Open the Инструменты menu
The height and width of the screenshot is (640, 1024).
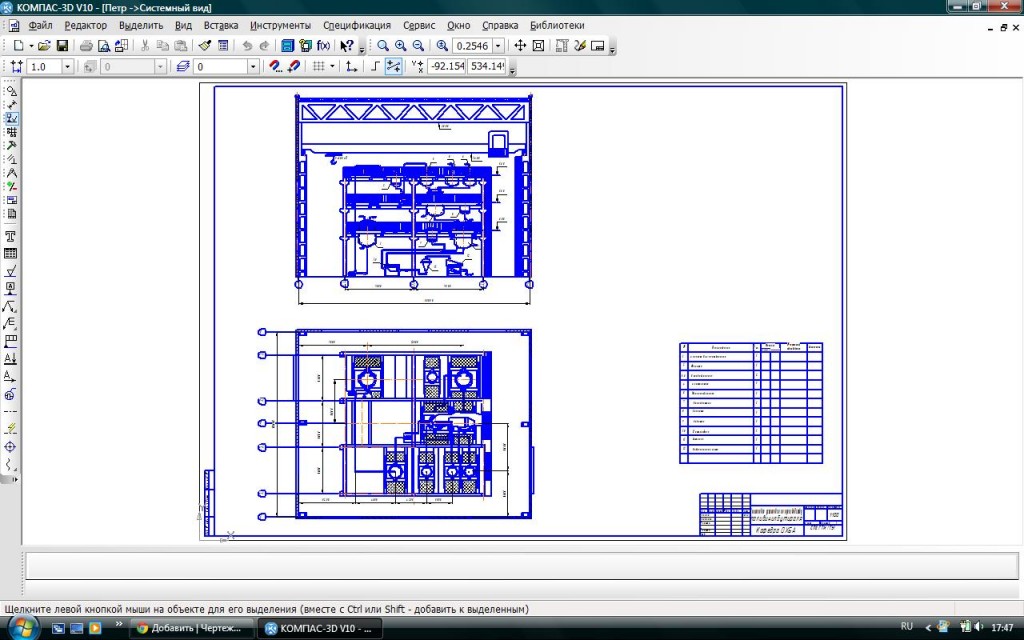tap(280, 25)
